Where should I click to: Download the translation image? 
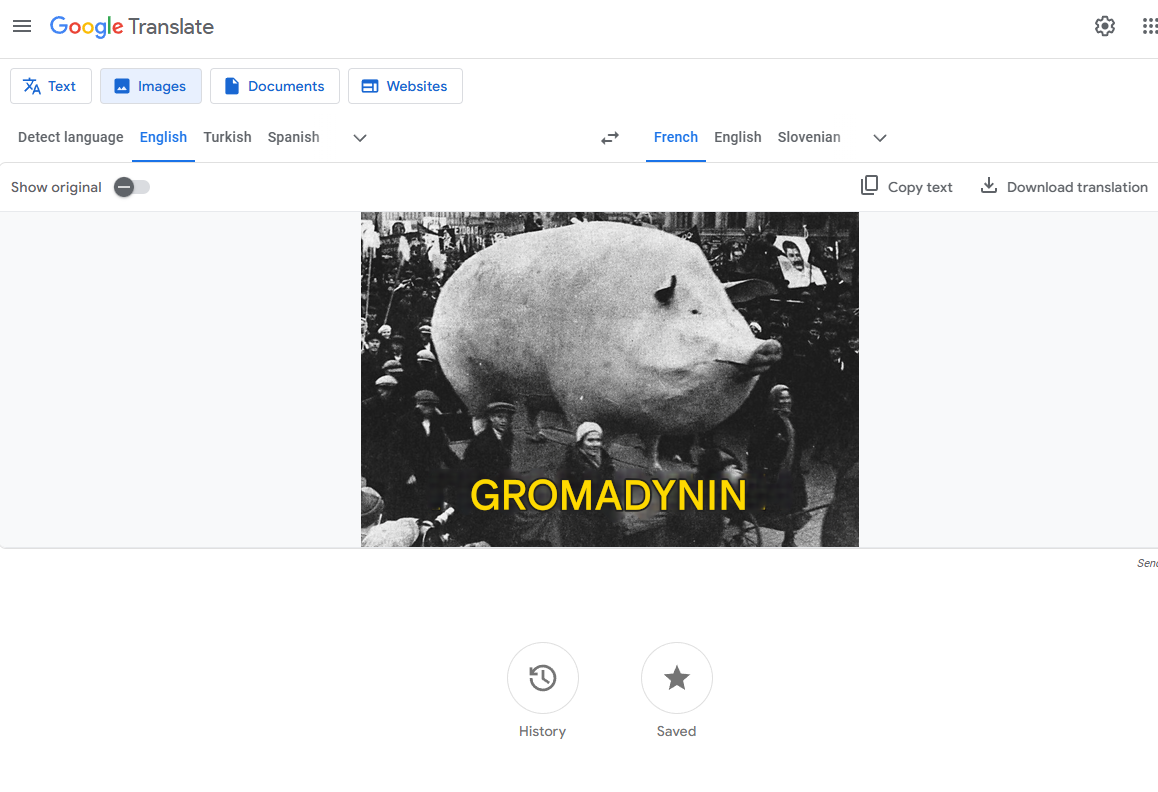pos(1063,187)
